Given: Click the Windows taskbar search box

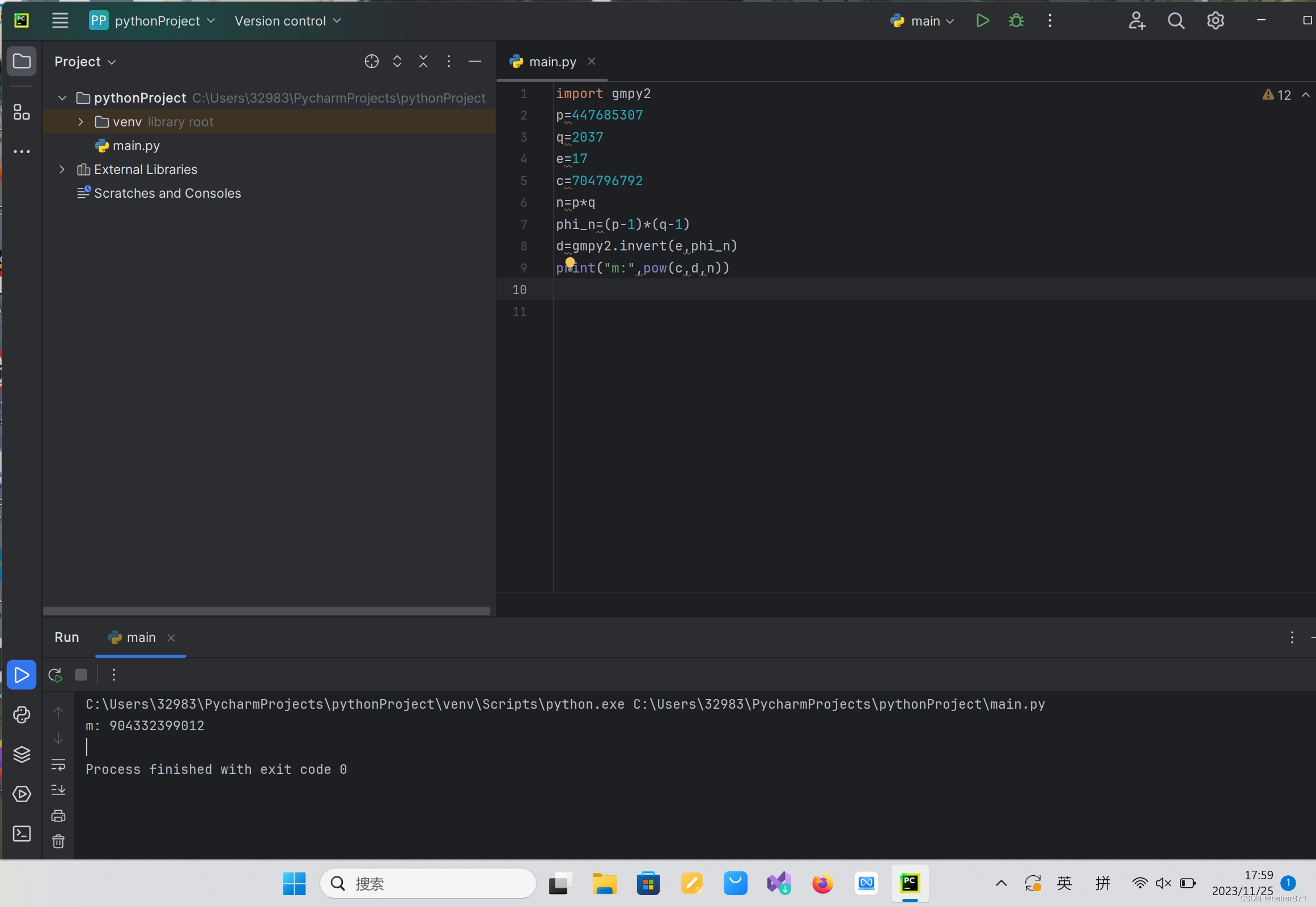Looking at the screenshot, I should pos(427,883).
